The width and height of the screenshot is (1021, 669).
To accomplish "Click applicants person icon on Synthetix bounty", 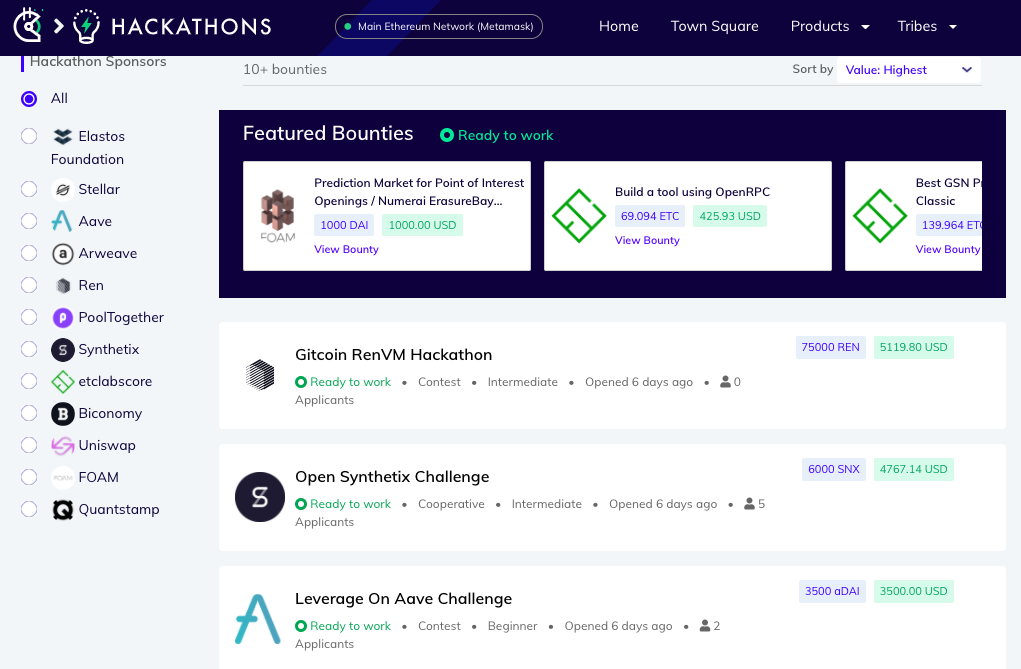I will [749, 504].
